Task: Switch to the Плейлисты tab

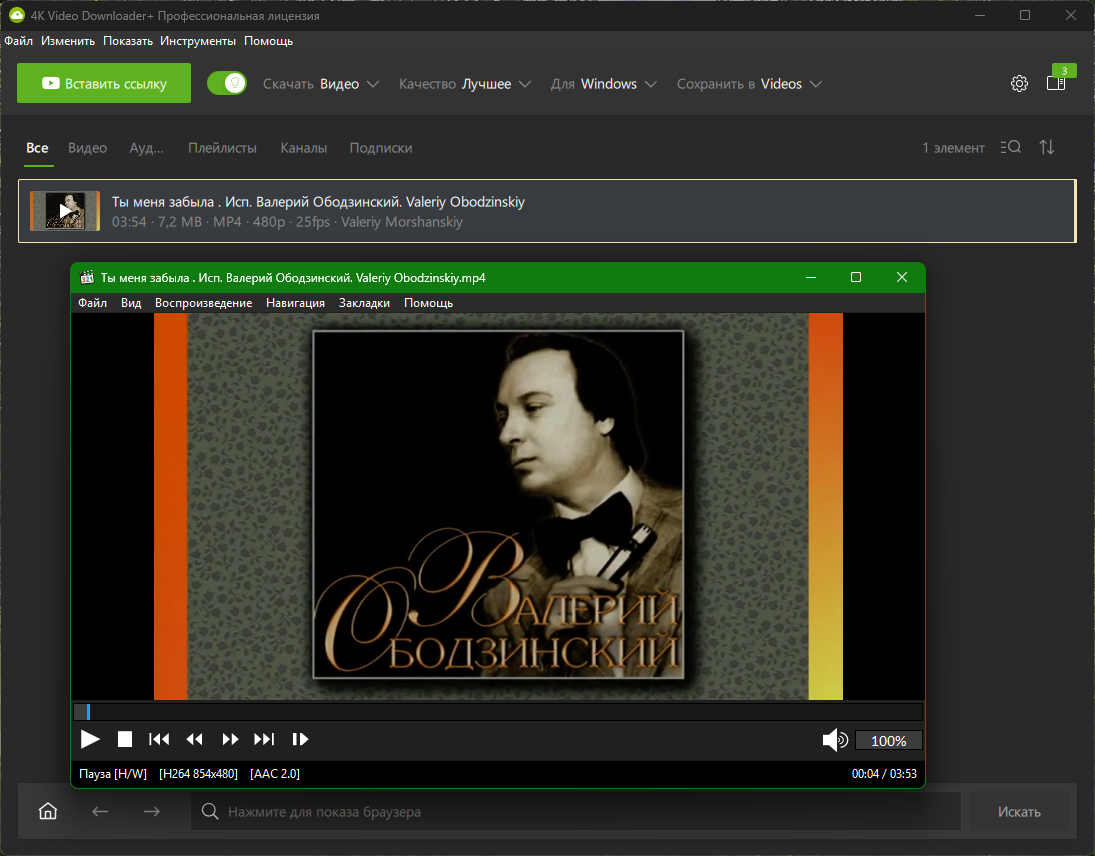Action: 222,148
